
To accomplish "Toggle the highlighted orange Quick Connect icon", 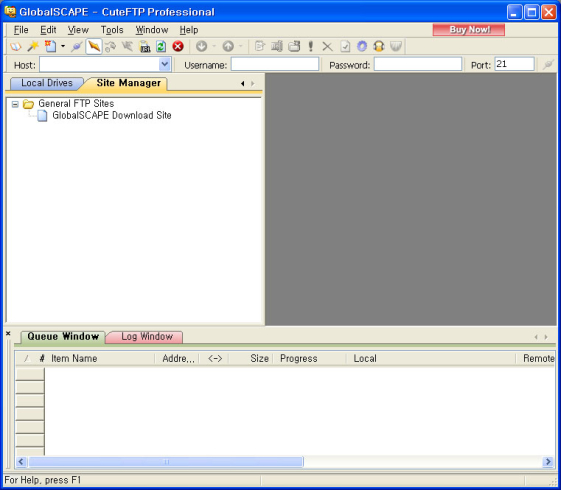I will point(94,46).
